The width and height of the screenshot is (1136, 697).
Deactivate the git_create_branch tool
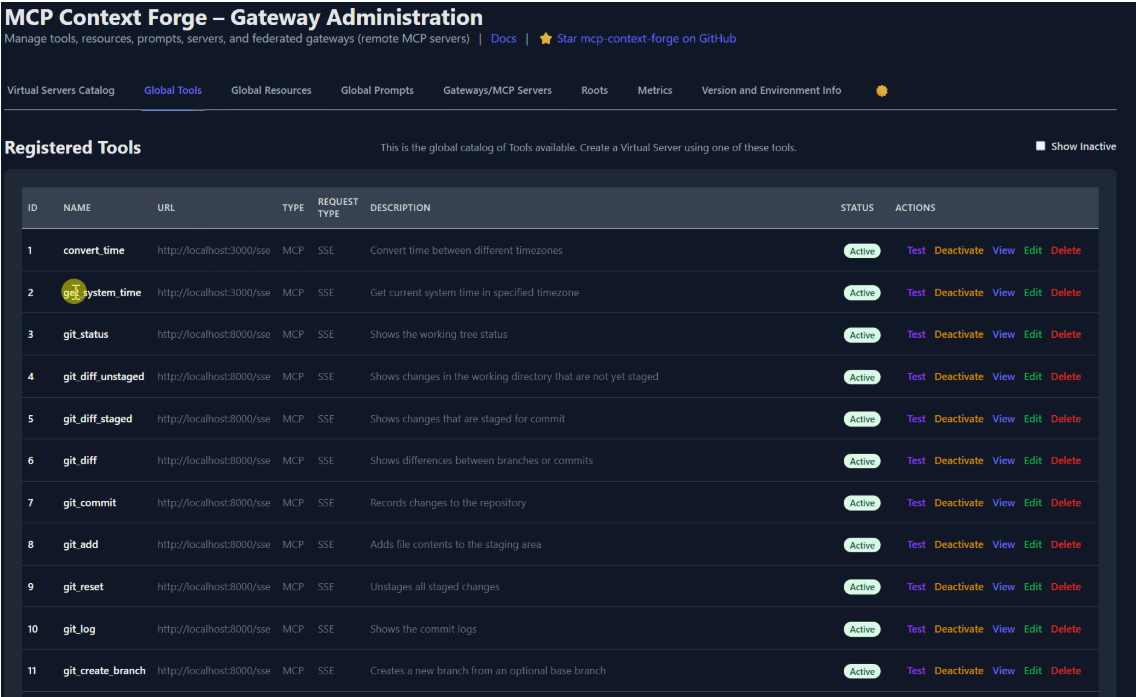tap(958, 670)
